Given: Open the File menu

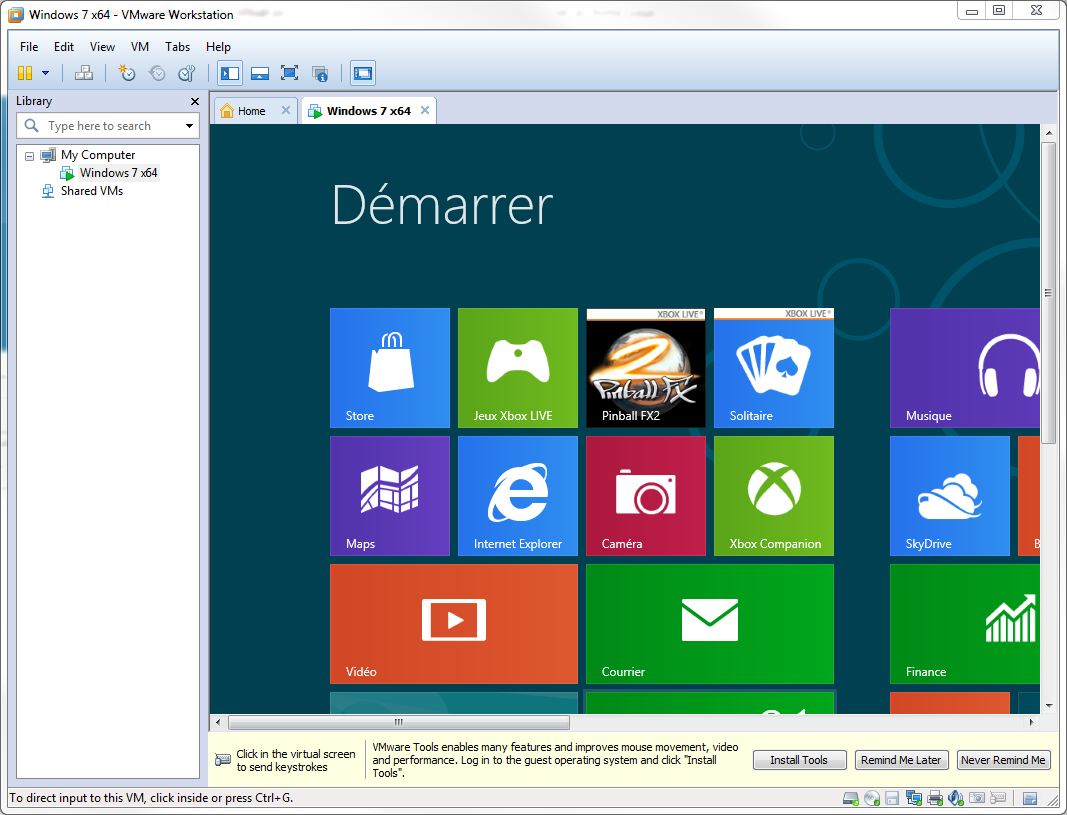Looking at the screenshot, I should coord(29,47).
